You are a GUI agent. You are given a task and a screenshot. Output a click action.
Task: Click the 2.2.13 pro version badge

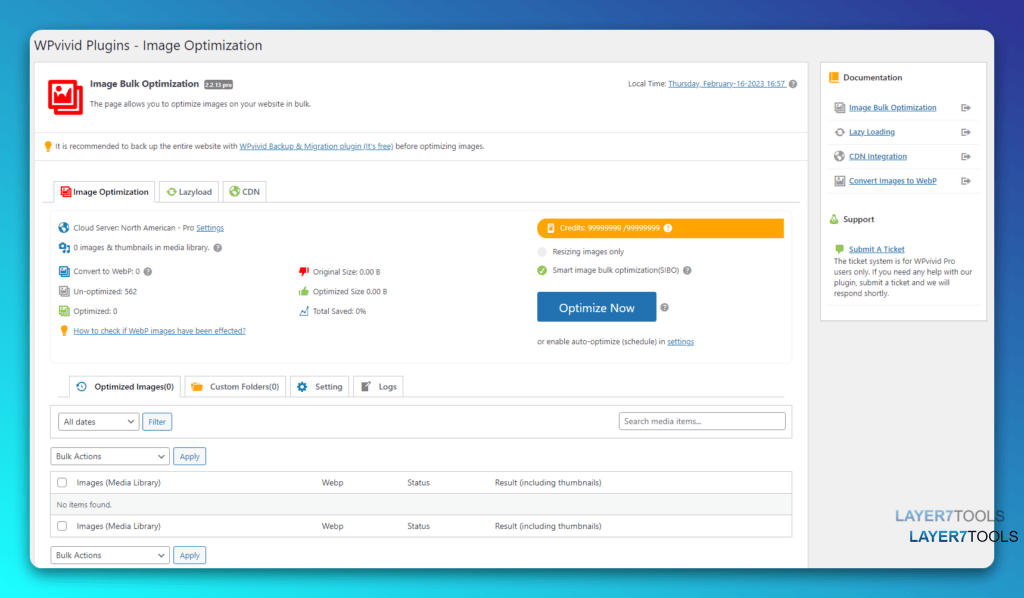[218, 85]
